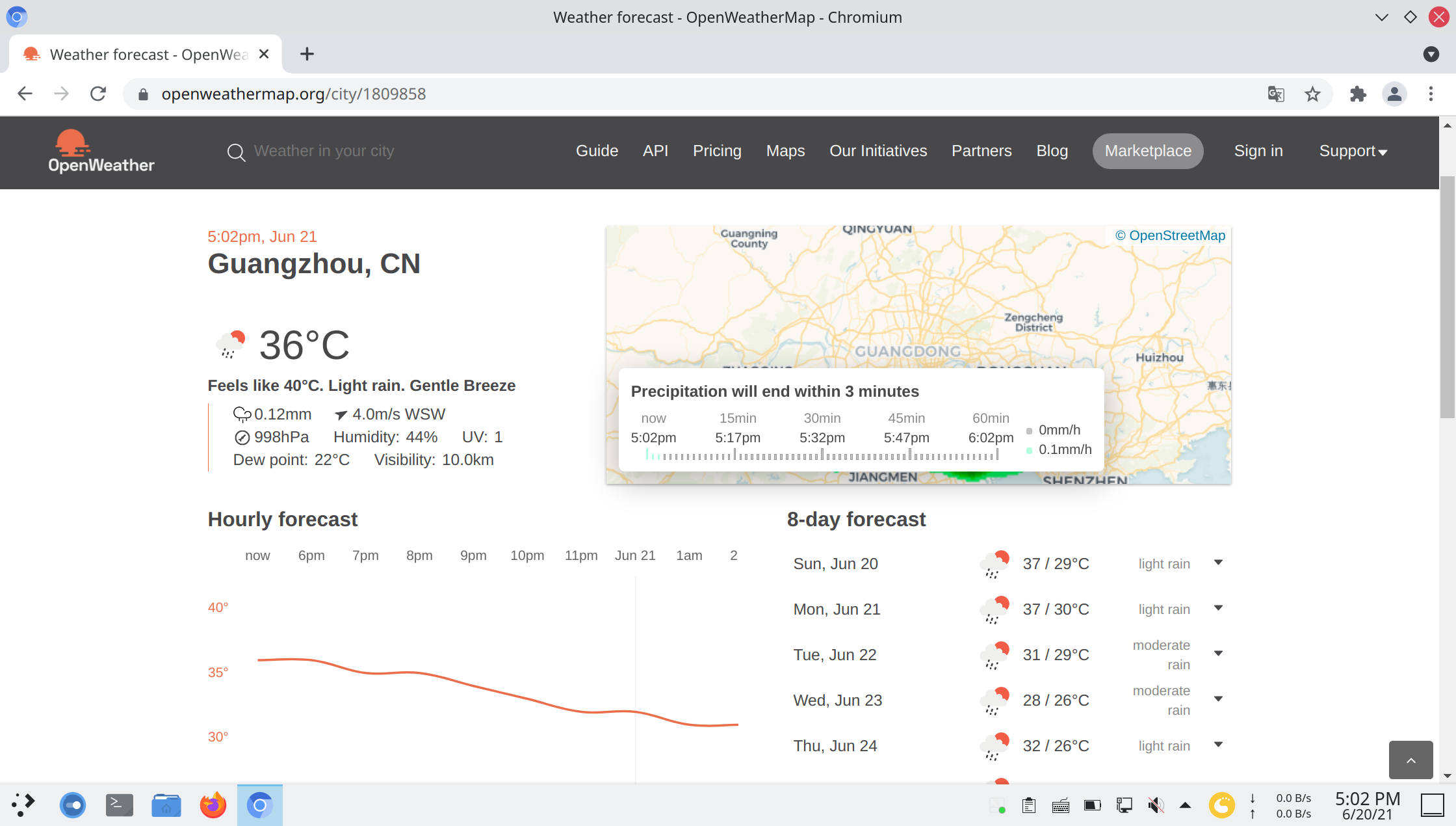This screenshot has height=826, width=1456.
Task: Click the translate page icon
Action: click(1276, 94)
